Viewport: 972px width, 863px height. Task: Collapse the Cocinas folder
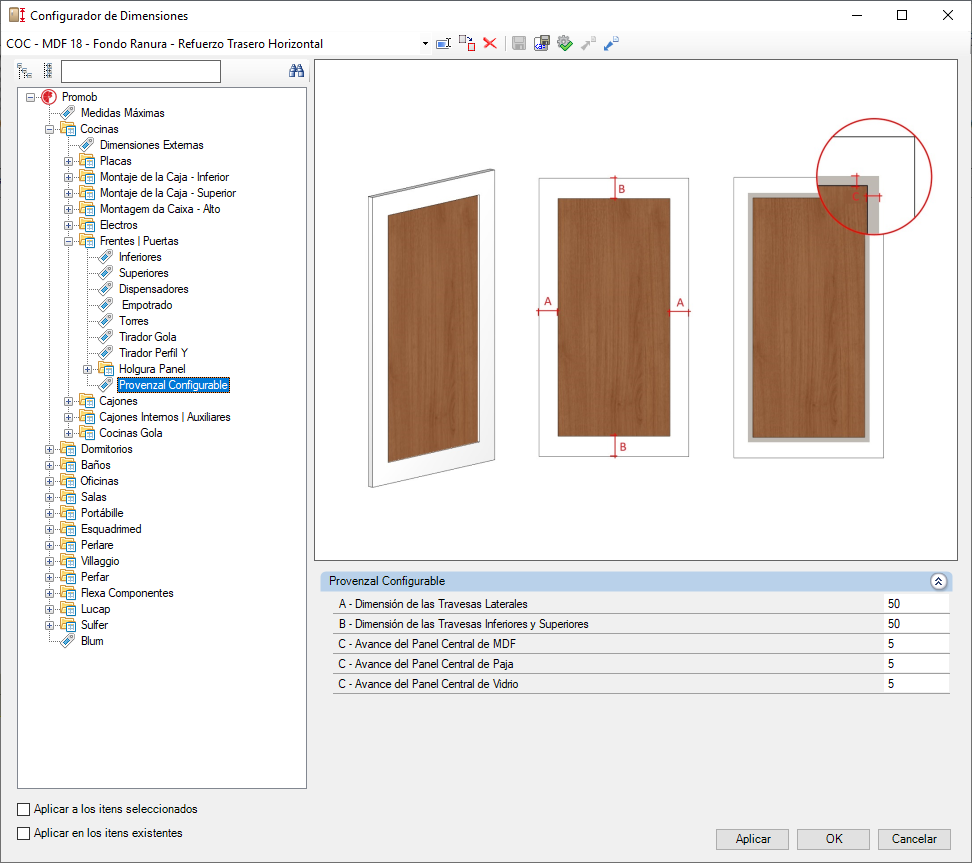pyautogui.click(x=50, y=130)
